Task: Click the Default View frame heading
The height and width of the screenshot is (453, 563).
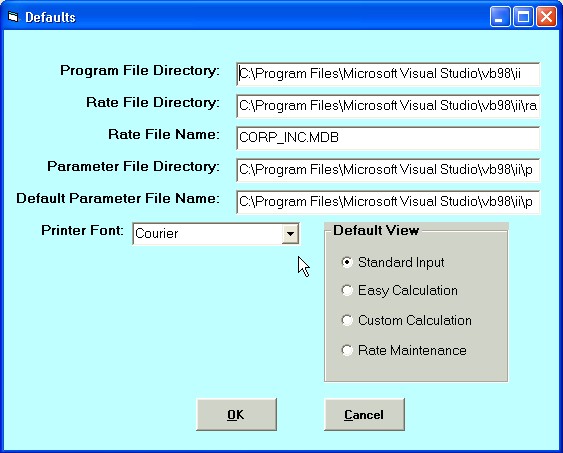Action: (x=376, y=230)
